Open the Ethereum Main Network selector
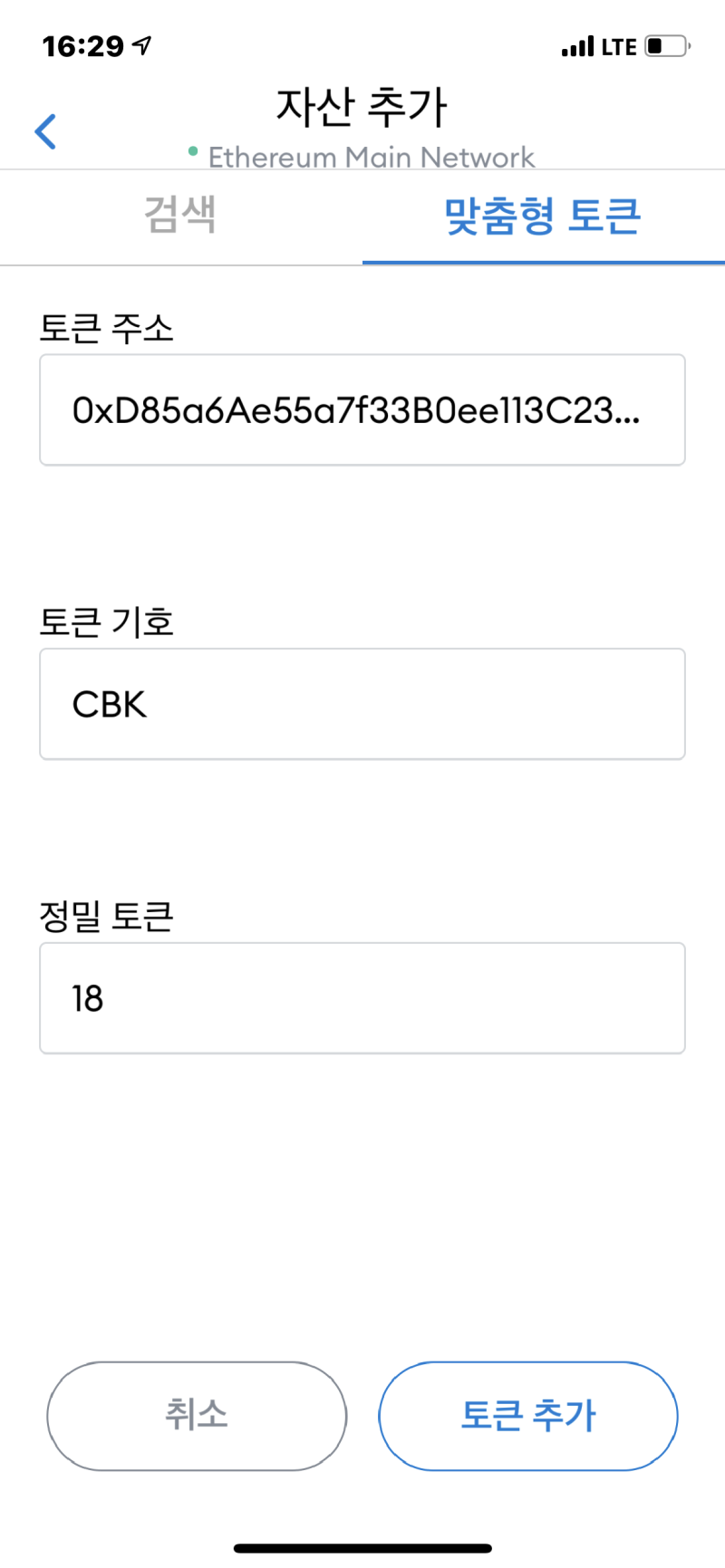This screenshot has height=1568, width=725. coord(371,157)
